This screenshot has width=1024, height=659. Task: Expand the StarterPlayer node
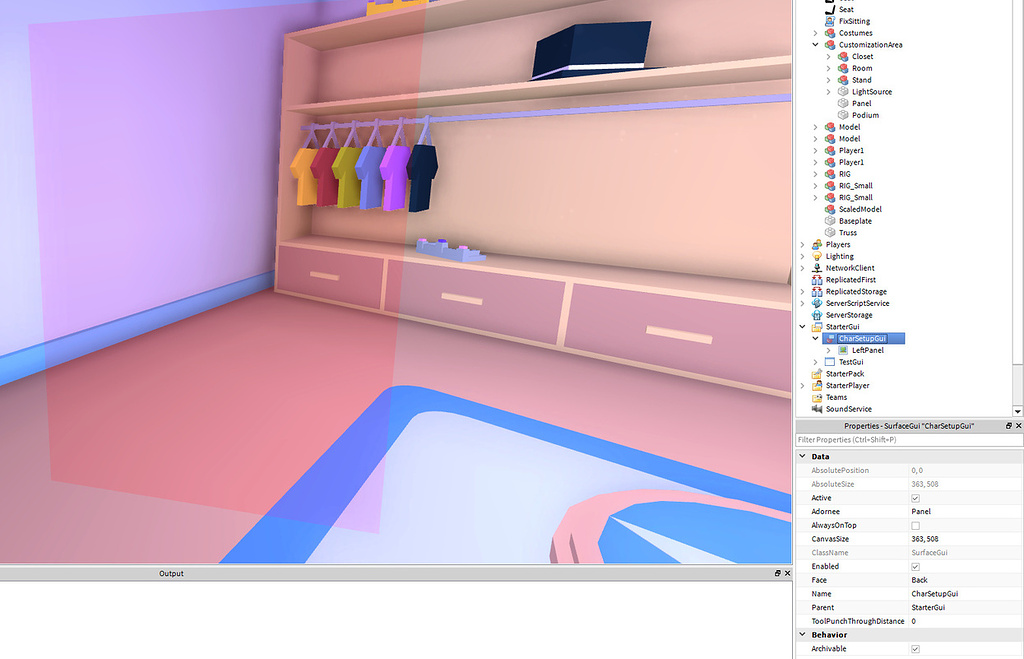[803, 385]
